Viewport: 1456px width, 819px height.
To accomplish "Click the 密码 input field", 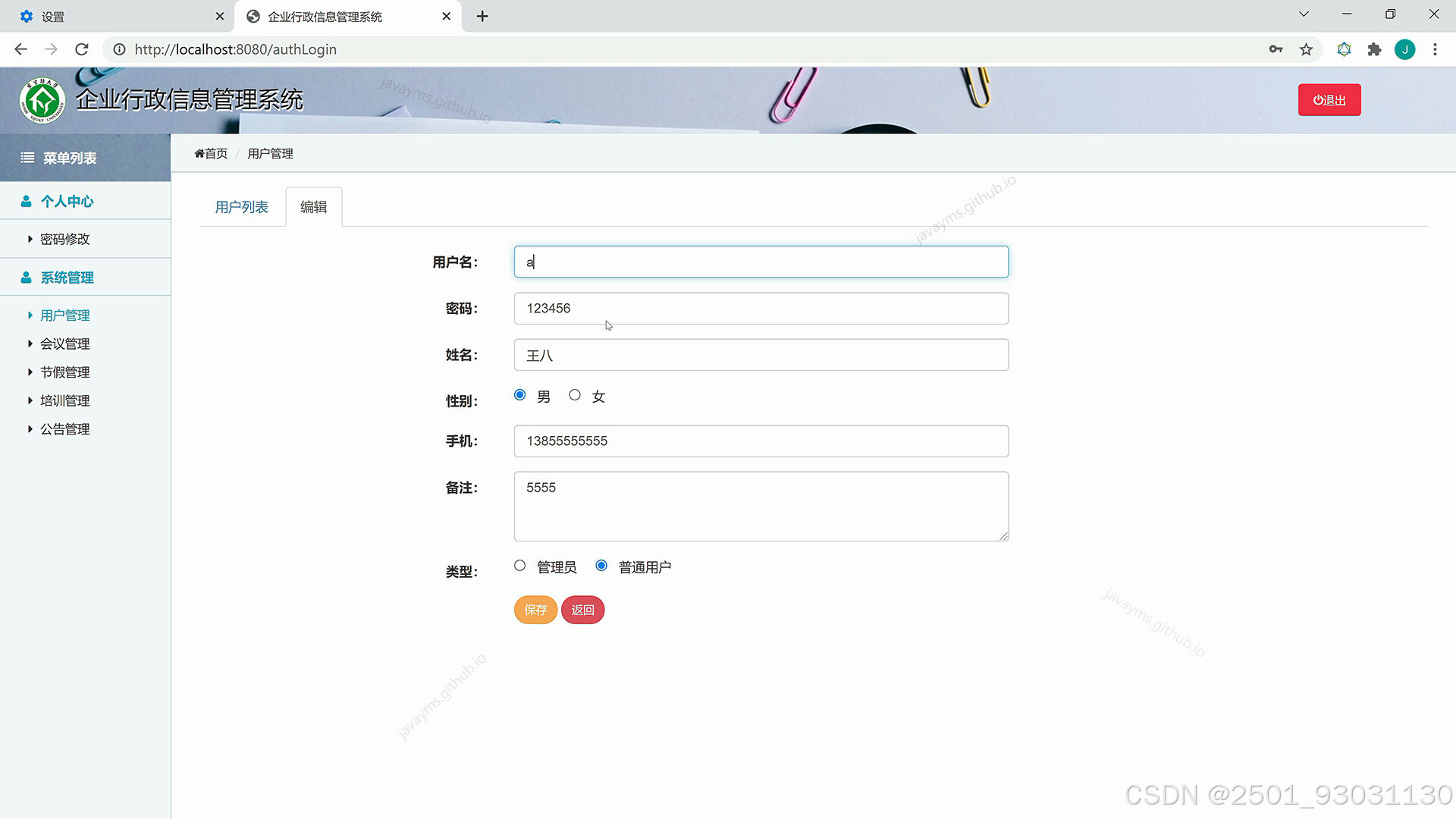I will [761, 309].
